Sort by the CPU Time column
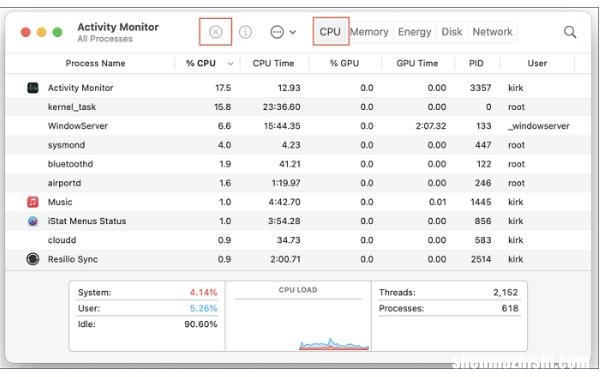 tap(273, 63)
